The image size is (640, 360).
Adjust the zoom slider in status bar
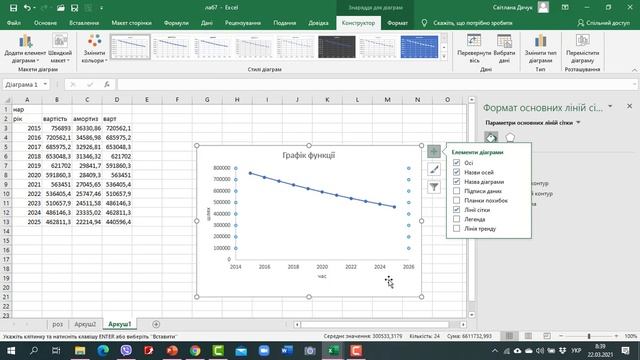tap(589, 336)
